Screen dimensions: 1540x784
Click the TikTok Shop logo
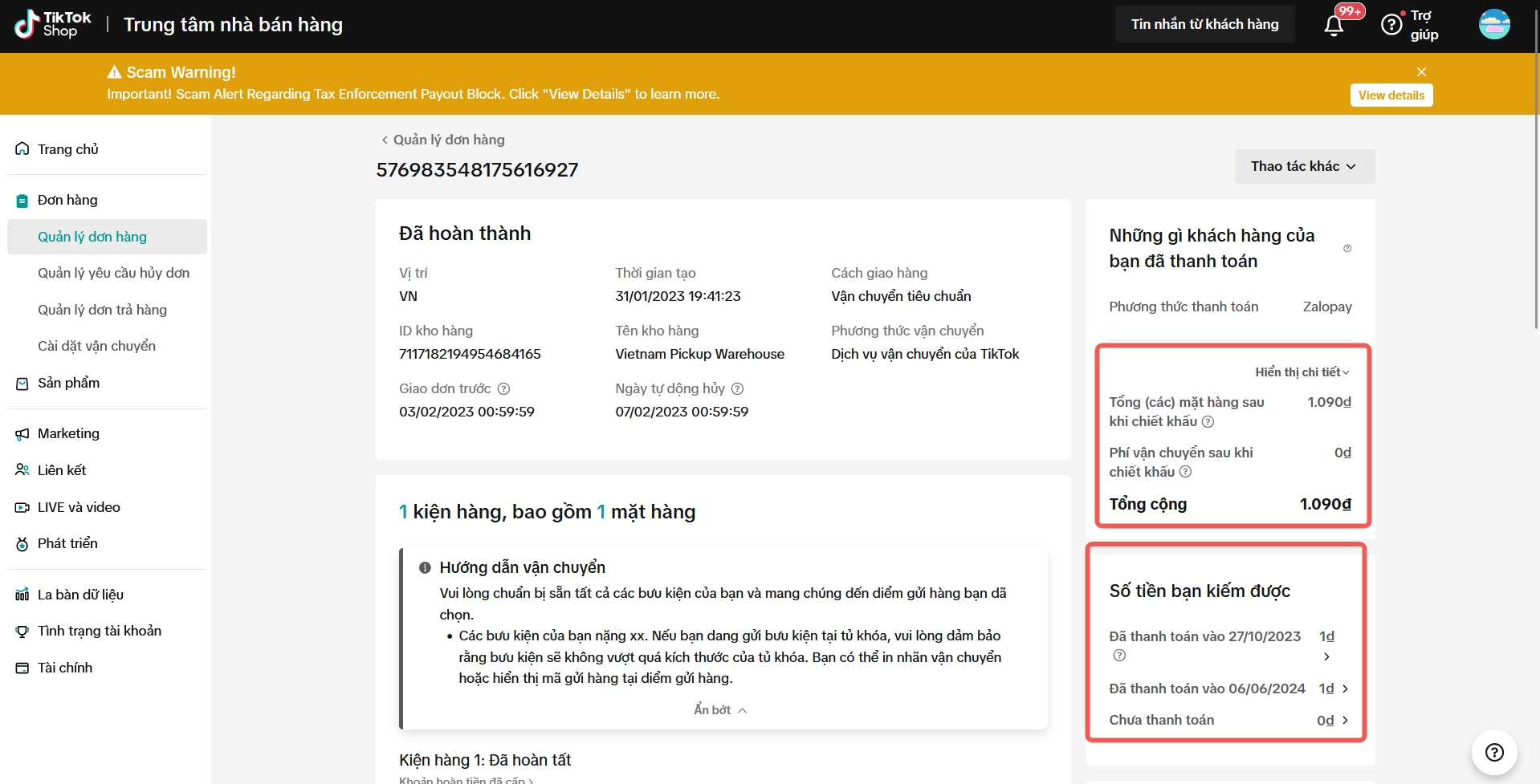(53, 25)
